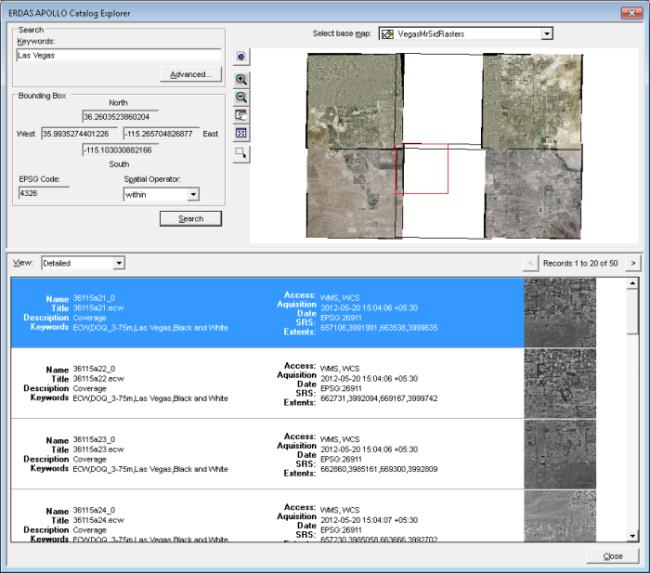650x573 pixels.
Task: Click the South bounding box field
Action: coord(120,150)
